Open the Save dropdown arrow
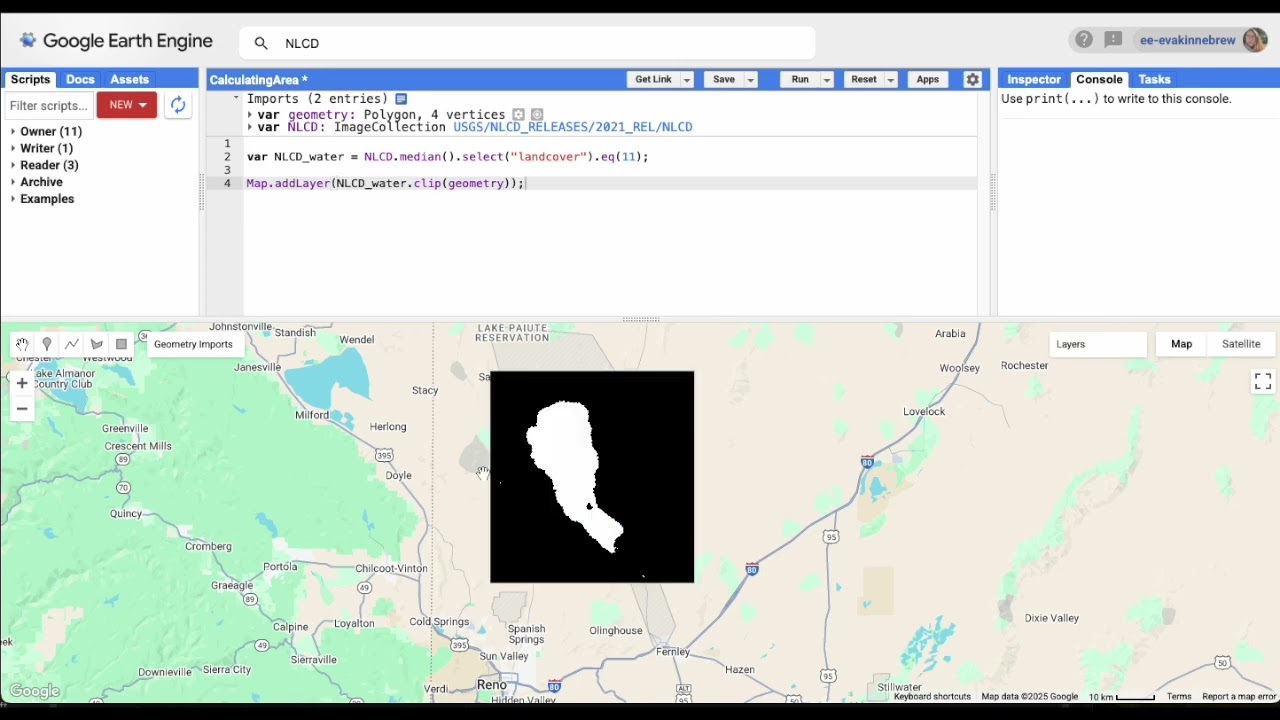Screen dimensions: 1280x720 tap(750, 80)
